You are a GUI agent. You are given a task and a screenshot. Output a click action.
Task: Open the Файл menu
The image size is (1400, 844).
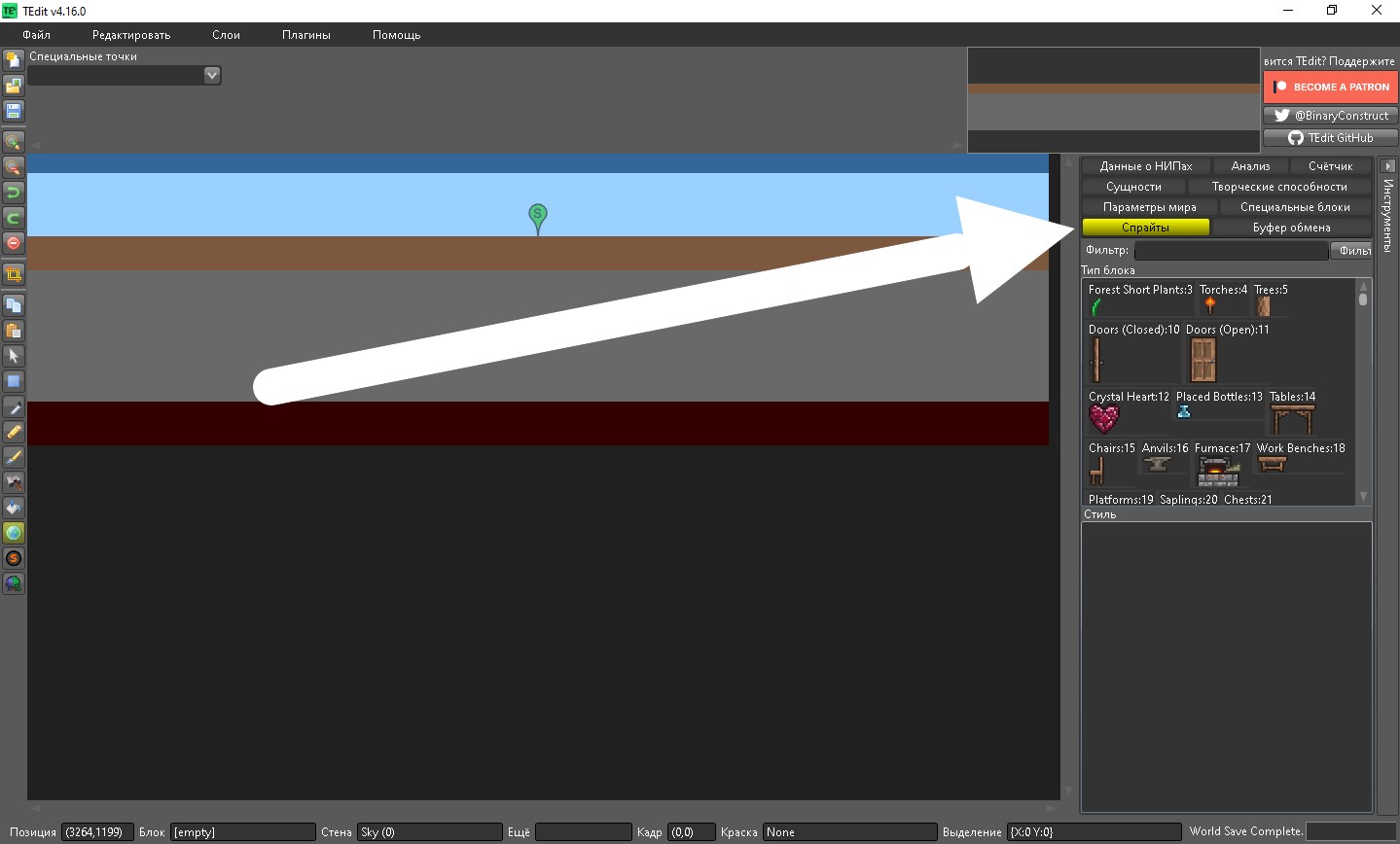tap(36, 35)
